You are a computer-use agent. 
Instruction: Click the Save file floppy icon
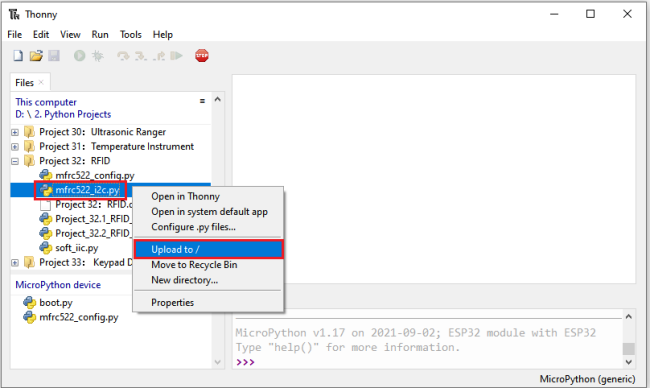tap(54, 56)
